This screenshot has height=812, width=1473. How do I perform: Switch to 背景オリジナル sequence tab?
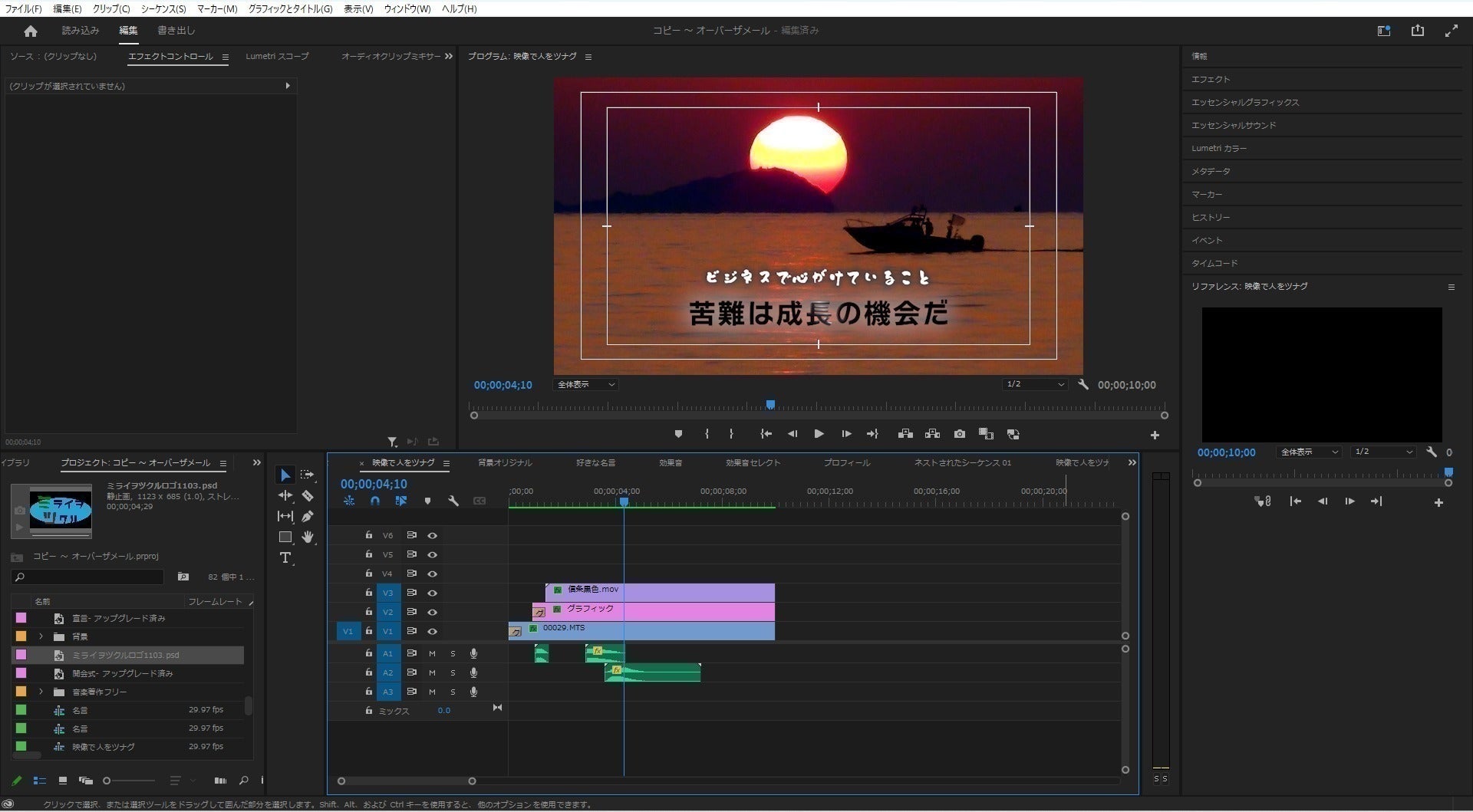pos(505,462)
